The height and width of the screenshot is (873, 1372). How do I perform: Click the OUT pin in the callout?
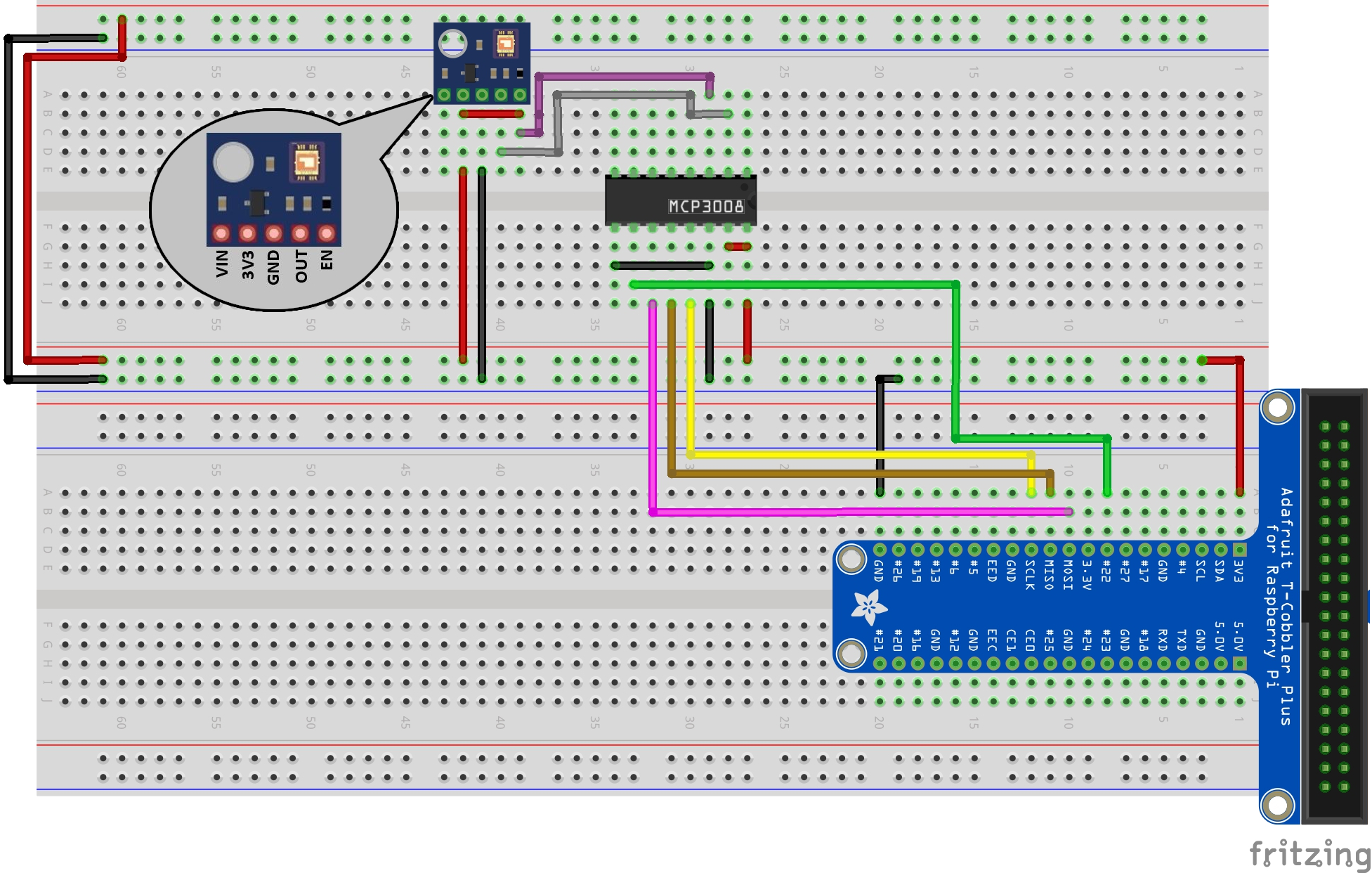[x=300, y=233]
